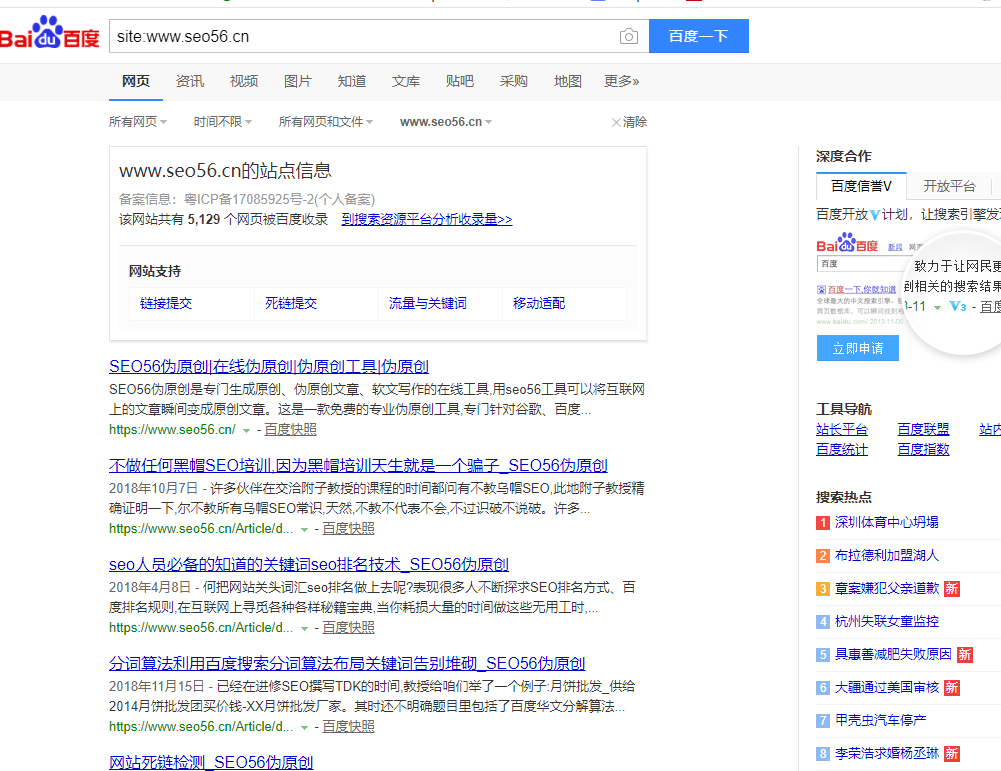
Task: Open hot search 大疆通过美国审核
Action: click(x=887, y=687)
